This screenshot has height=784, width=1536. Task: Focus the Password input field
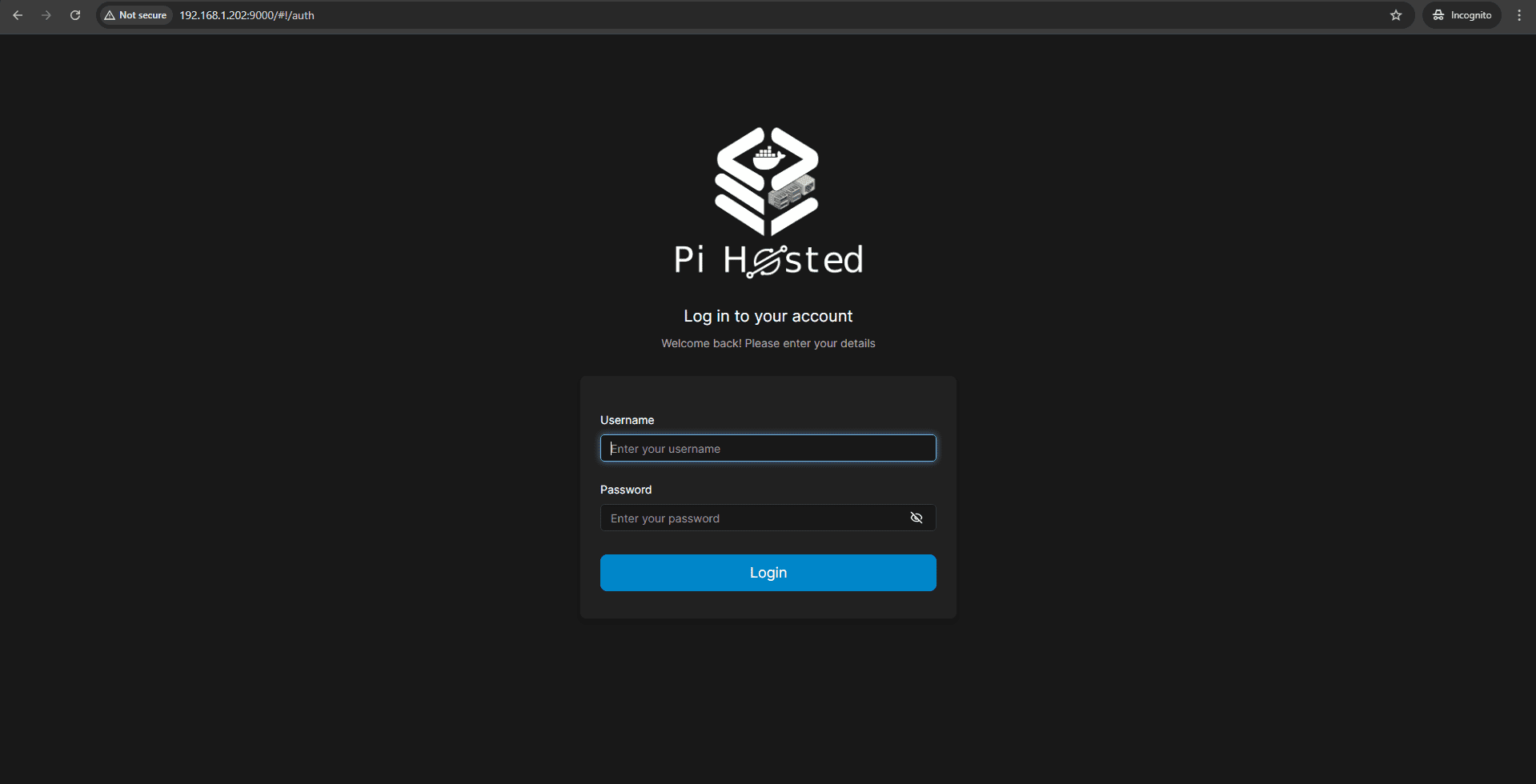tap(768, 518)
